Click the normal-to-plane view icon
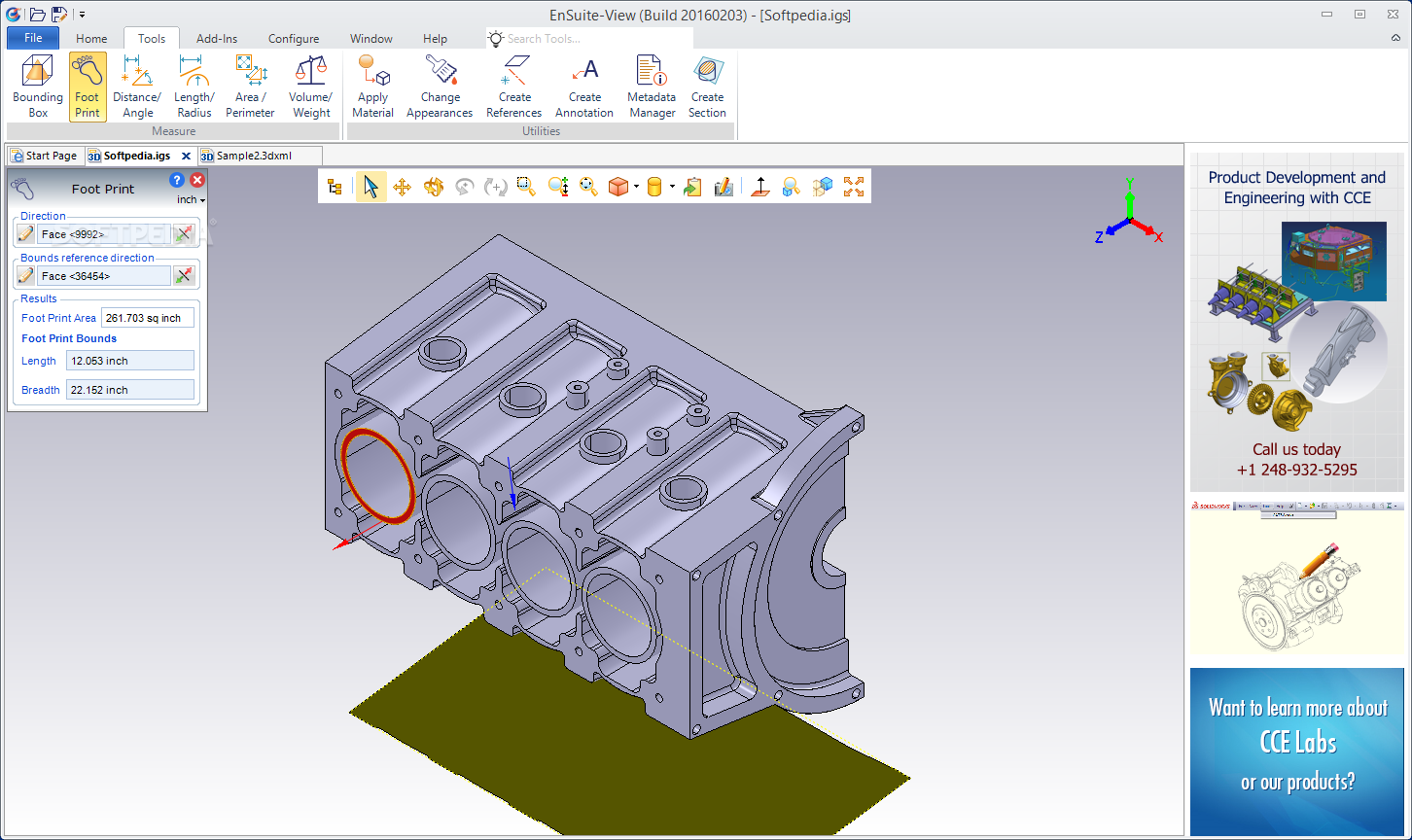1412x840 pixels. pyautogui.click(x=760, y=187)
